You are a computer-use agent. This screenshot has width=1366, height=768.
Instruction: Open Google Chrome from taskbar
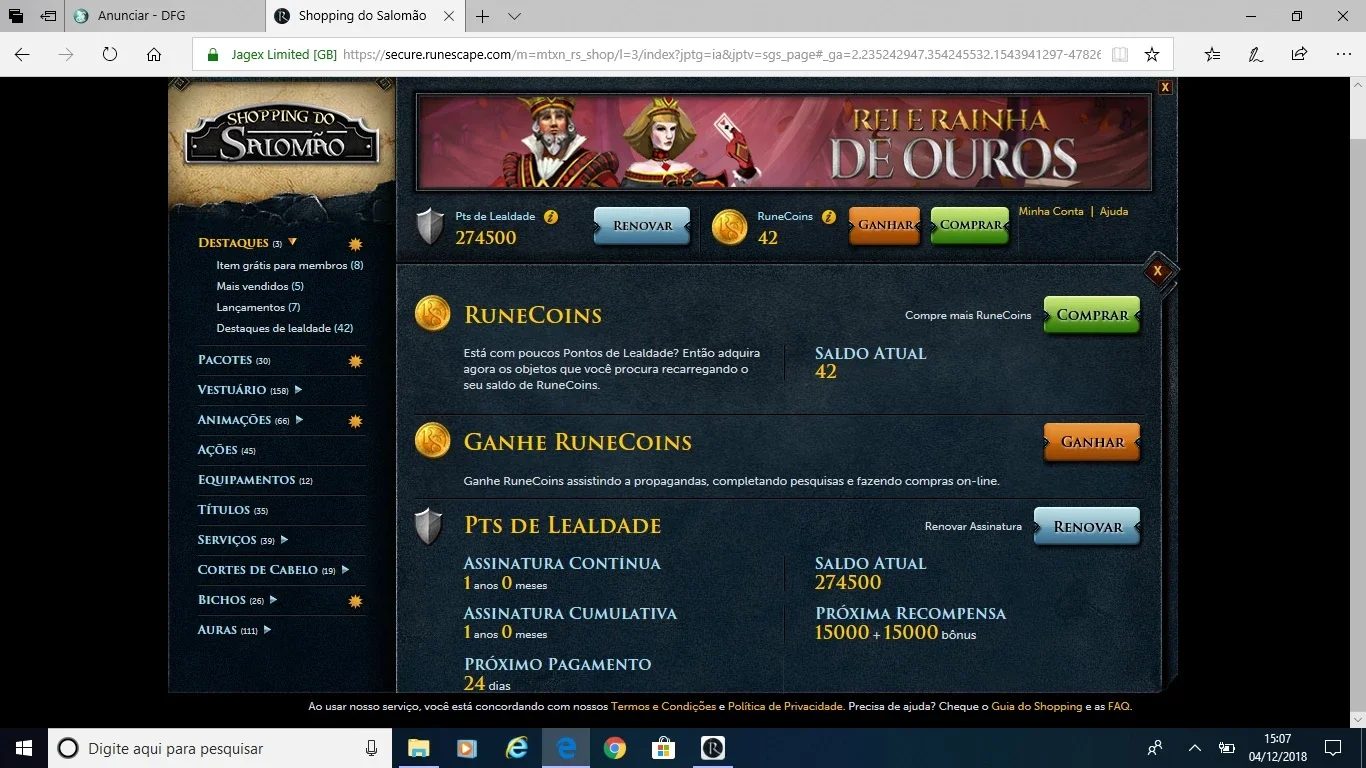(x=614, y=748)
